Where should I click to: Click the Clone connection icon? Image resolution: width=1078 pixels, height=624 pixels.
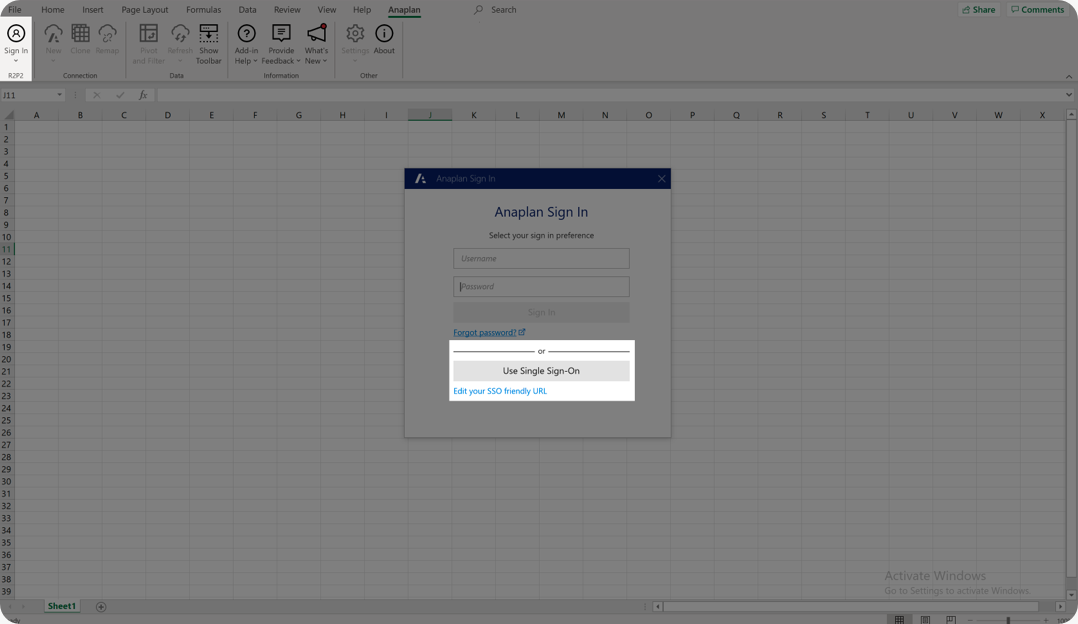coord(80,34)
